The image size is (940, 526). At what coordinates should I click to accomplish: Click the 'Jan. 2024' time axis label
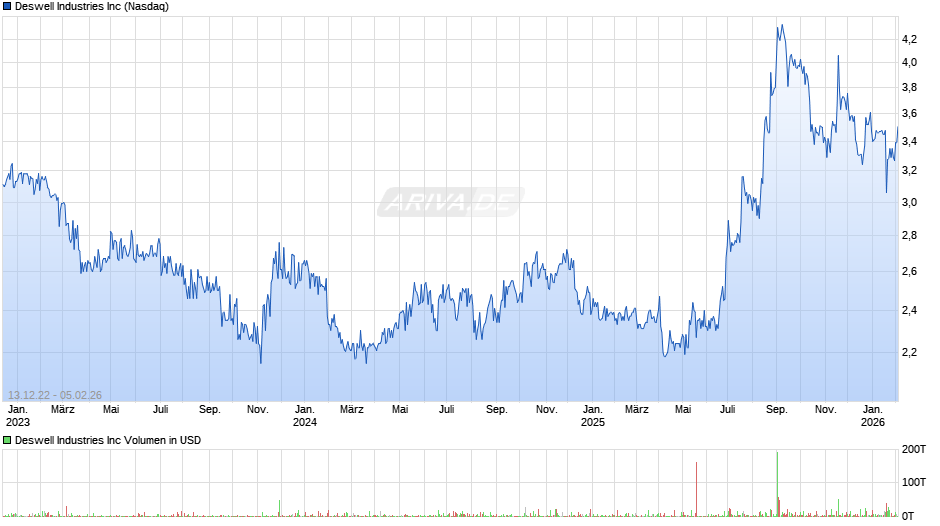(x=305, y=416)
